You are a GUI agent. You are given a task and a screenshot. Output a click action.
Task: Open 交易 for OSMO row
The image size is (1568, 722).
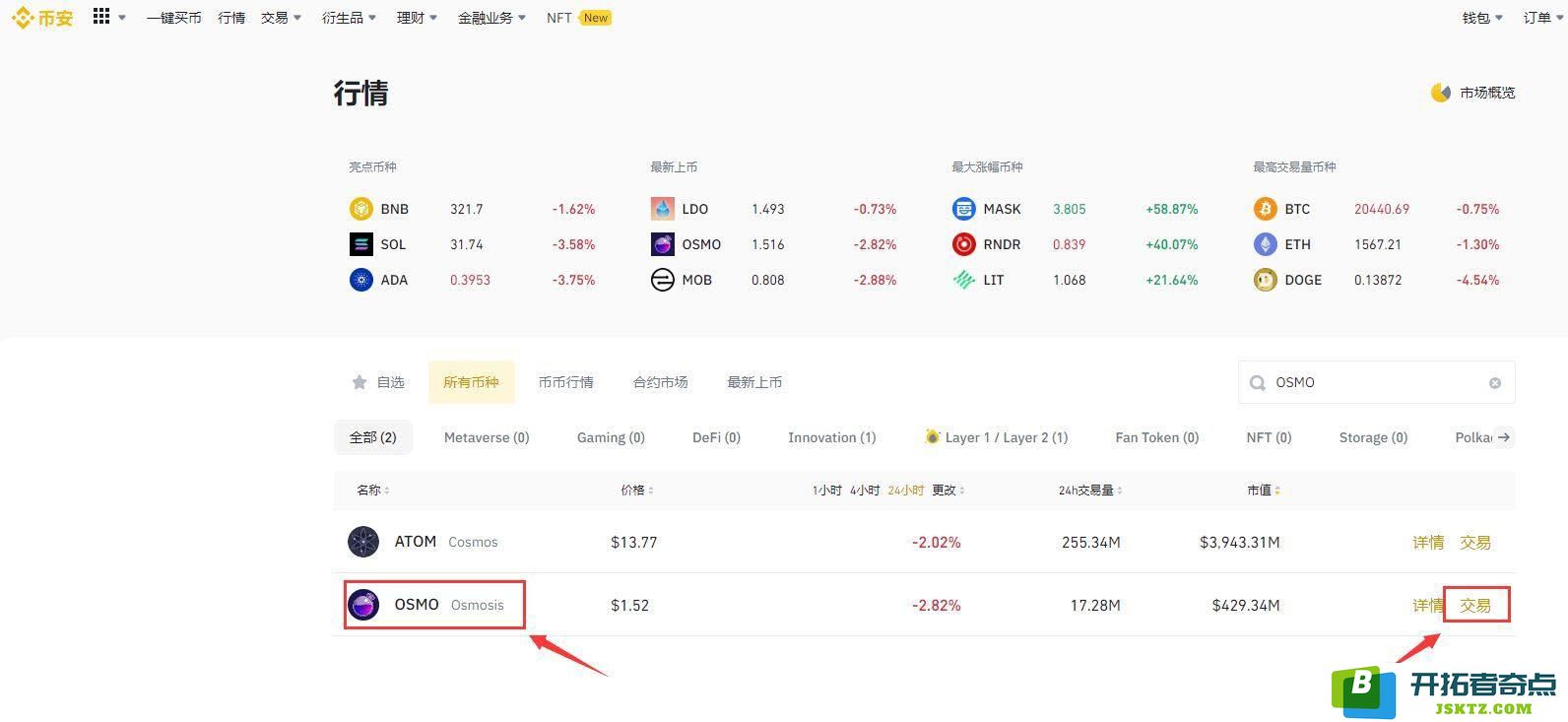(x=1475, y=606)
